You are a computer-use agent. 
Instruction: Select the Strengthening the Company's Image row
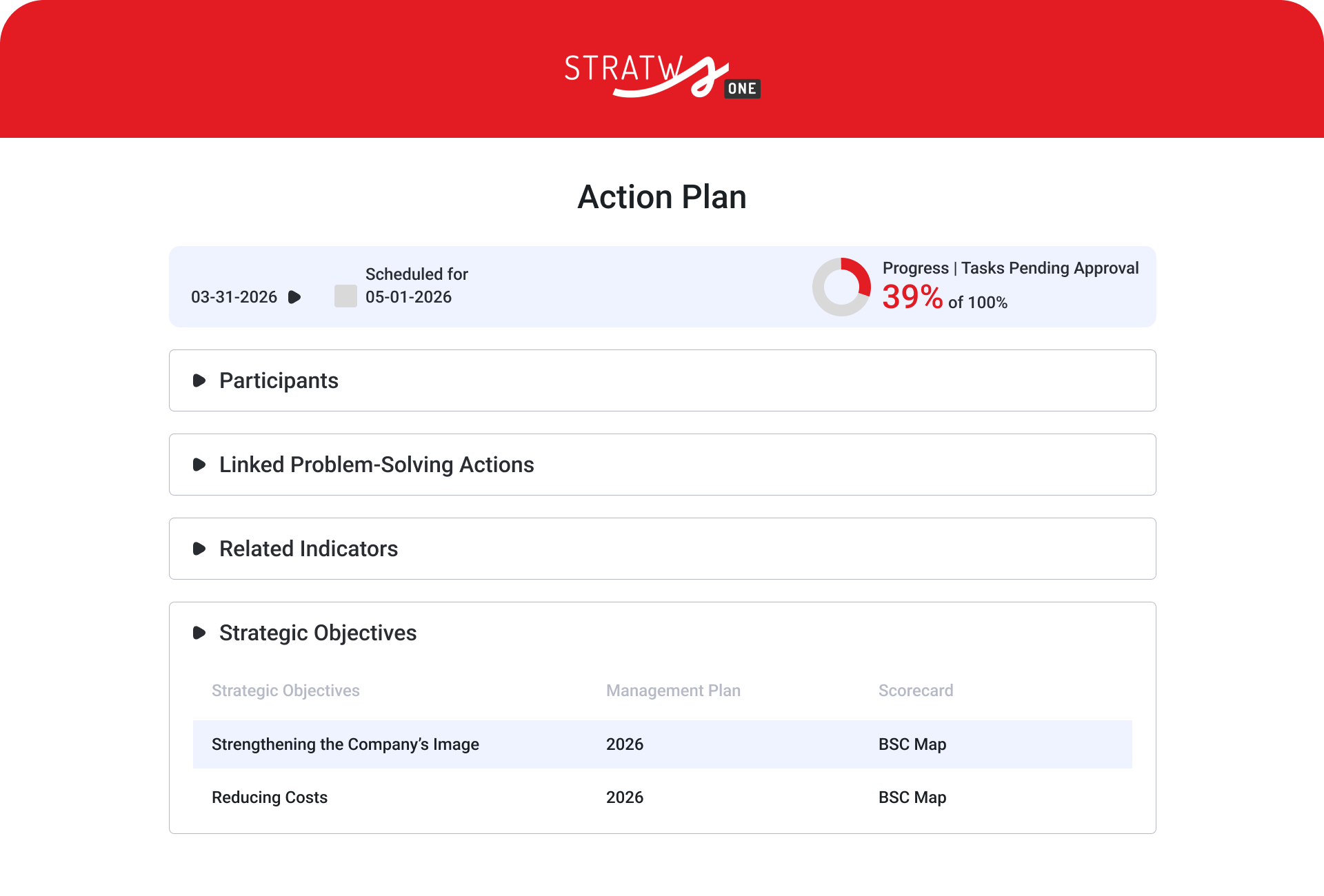pos(345,744)
